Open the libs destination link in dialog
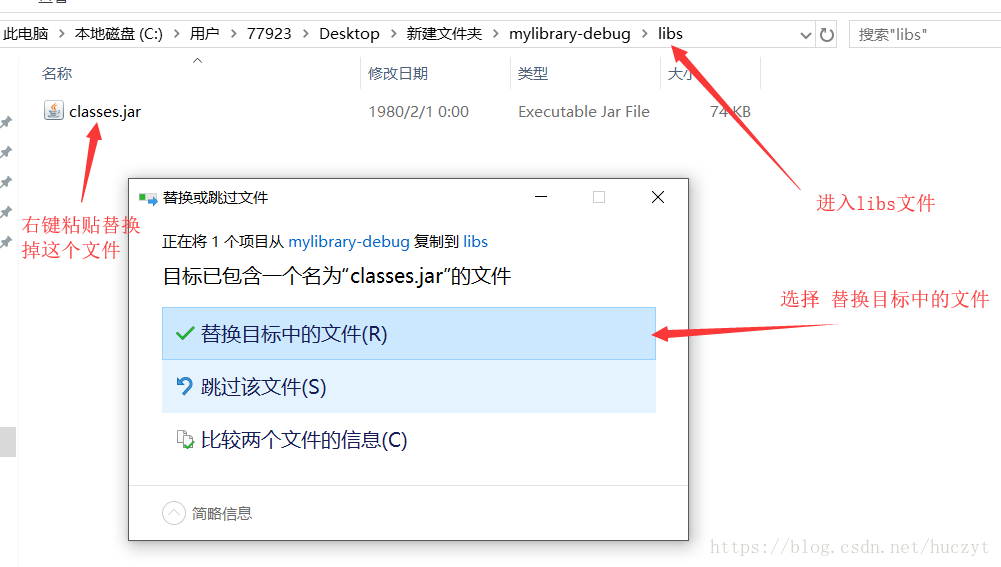Screen dimensions: 1001x567 476,241
